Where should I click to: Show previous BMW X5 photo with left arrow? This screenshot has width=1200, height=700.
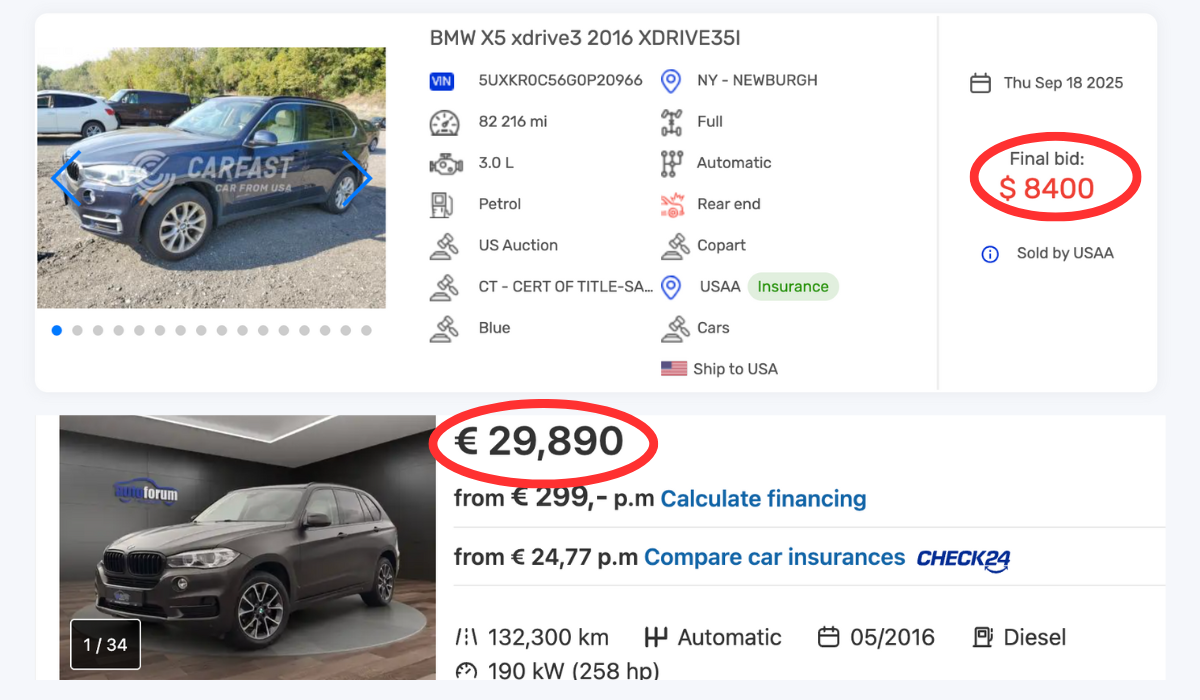coord(66,177)
